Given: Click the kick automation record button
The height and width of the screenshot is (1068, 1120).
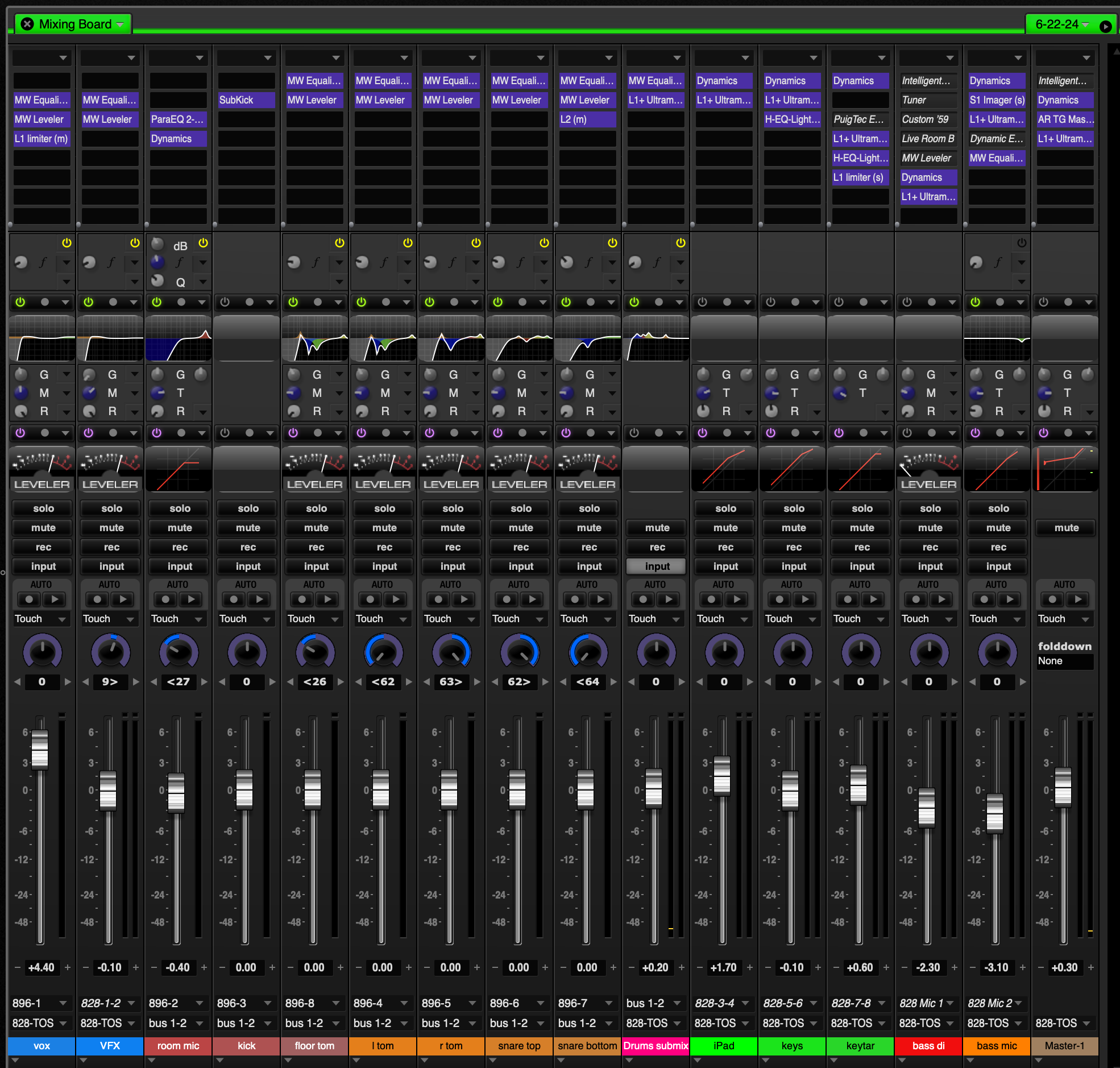Looking at the screenshot, I should pyautogui.click(x=234, y=599).
